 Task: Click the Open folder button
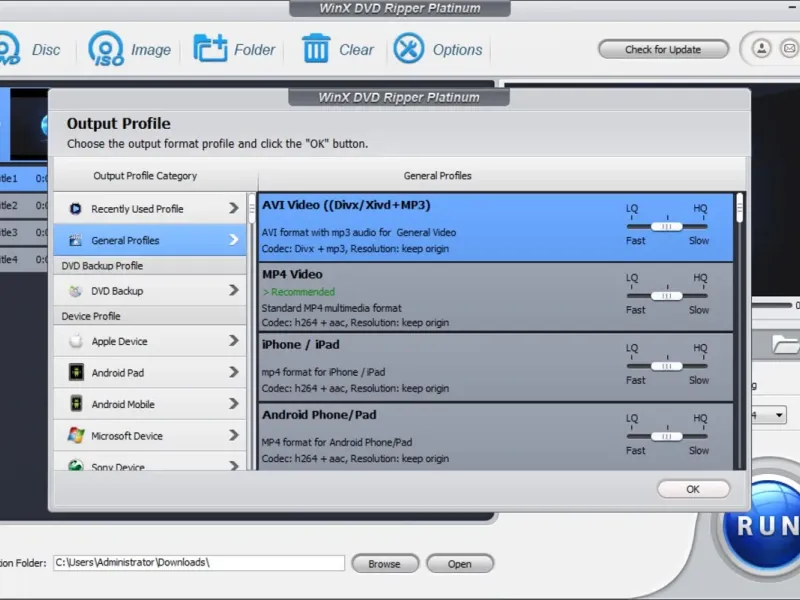(460, 564)
